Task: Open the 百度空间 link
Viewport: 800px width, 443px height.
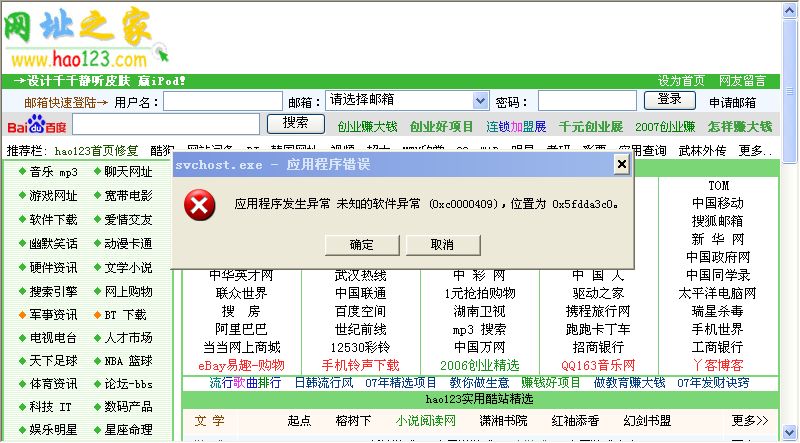Action: click(361, 311)
